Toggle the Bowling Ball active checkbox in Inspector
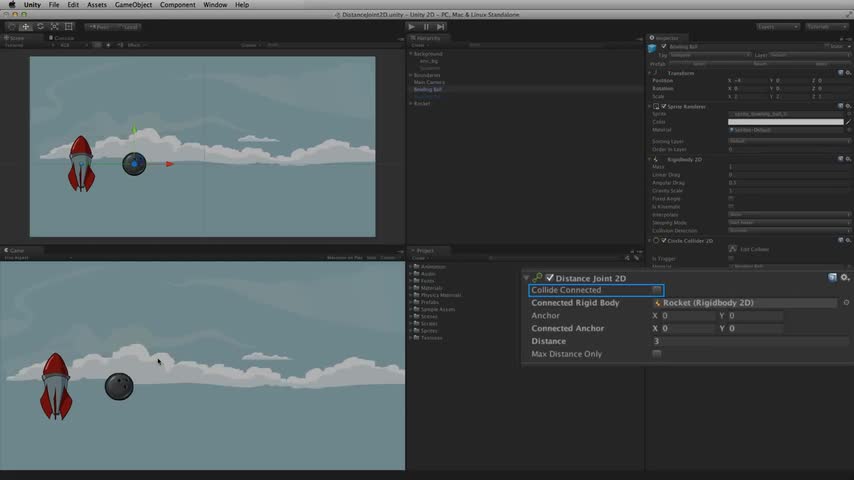854x480 pixels. coord(664,46)
